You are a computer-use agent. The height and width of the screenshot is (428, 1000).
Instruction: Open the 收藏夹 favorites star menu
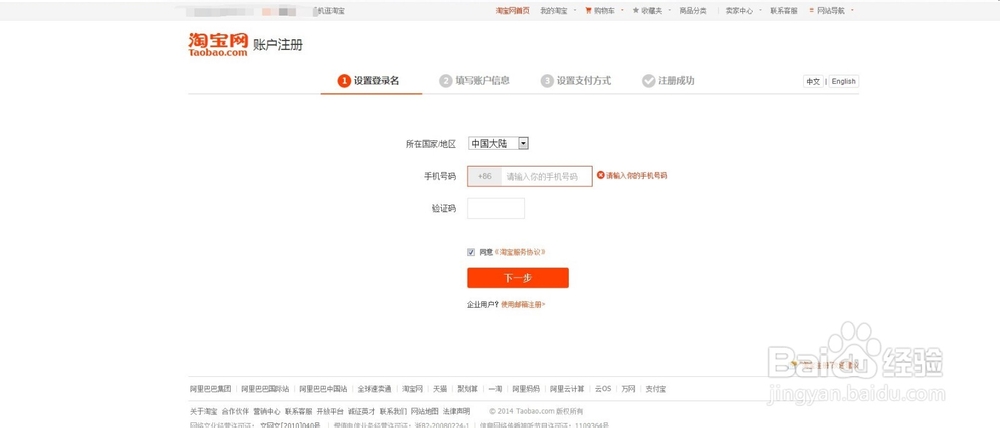pos(648,11)
